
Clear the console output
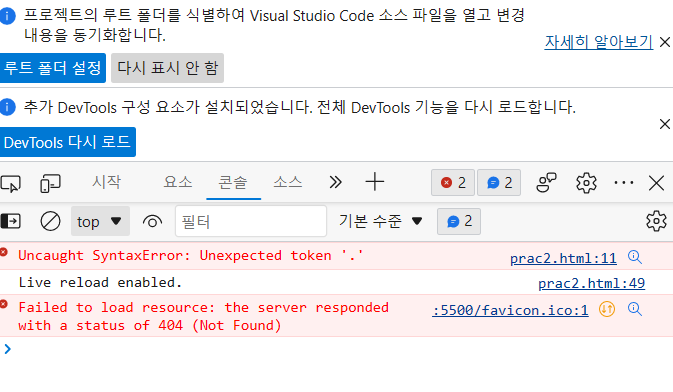tap(50, 222)
